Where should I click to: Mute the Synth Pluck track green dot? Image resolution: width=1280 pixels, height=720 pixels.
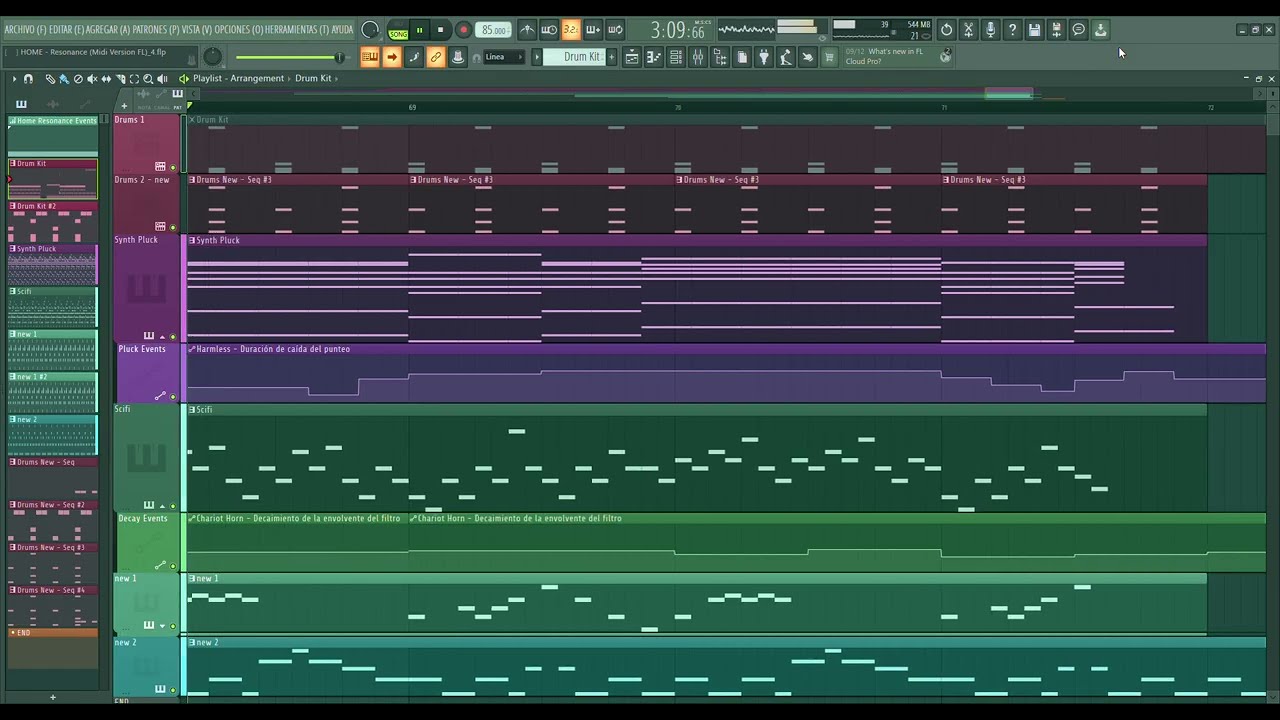(x=172, y=336)
